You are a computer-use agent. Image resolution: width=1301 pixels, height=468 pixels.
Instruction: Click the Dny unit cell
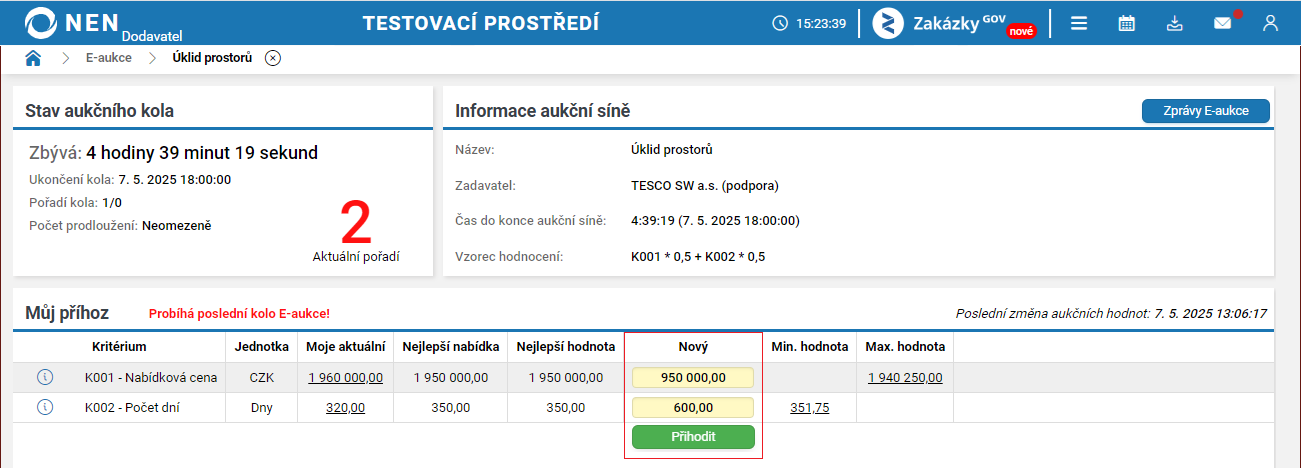[261, 407]
